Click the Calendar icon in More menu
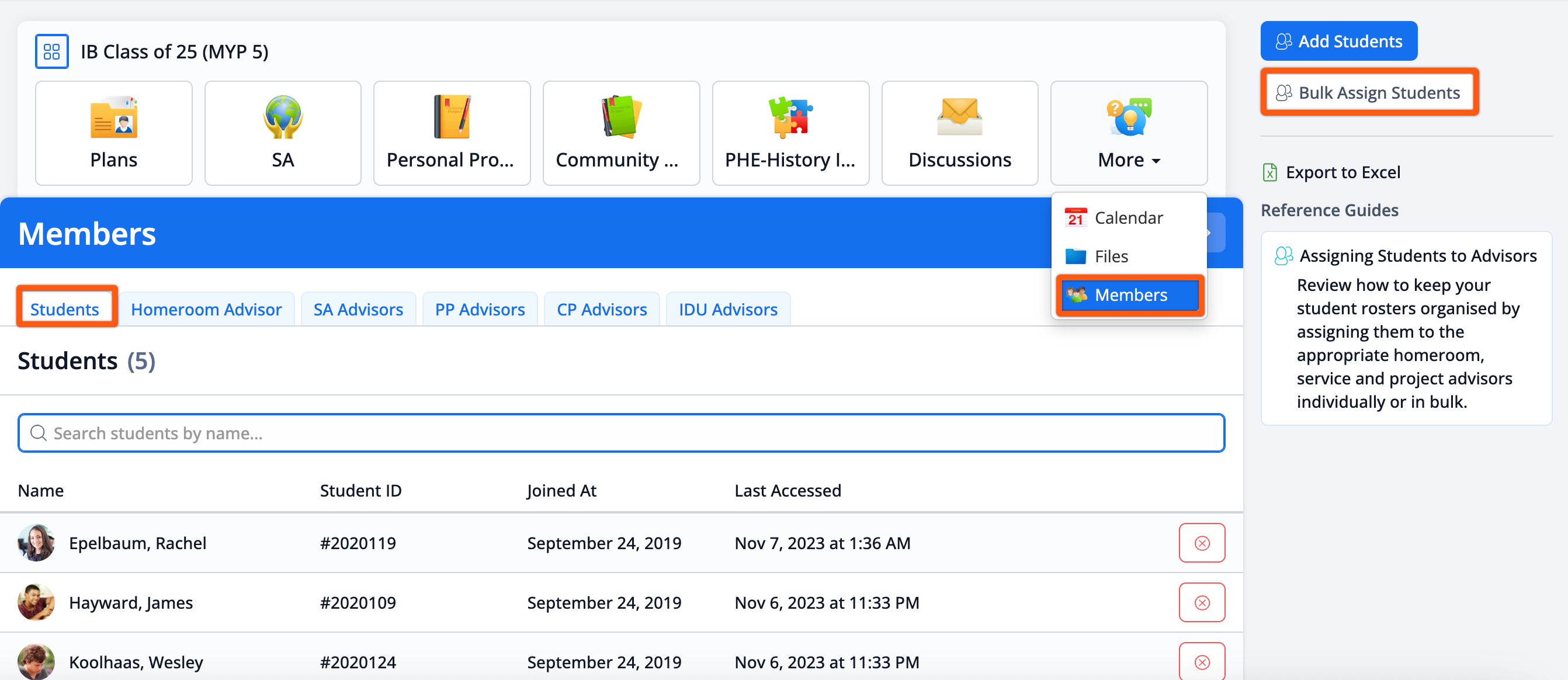The width and height of the screenshot is (1568, 680). coord(1076,217)
